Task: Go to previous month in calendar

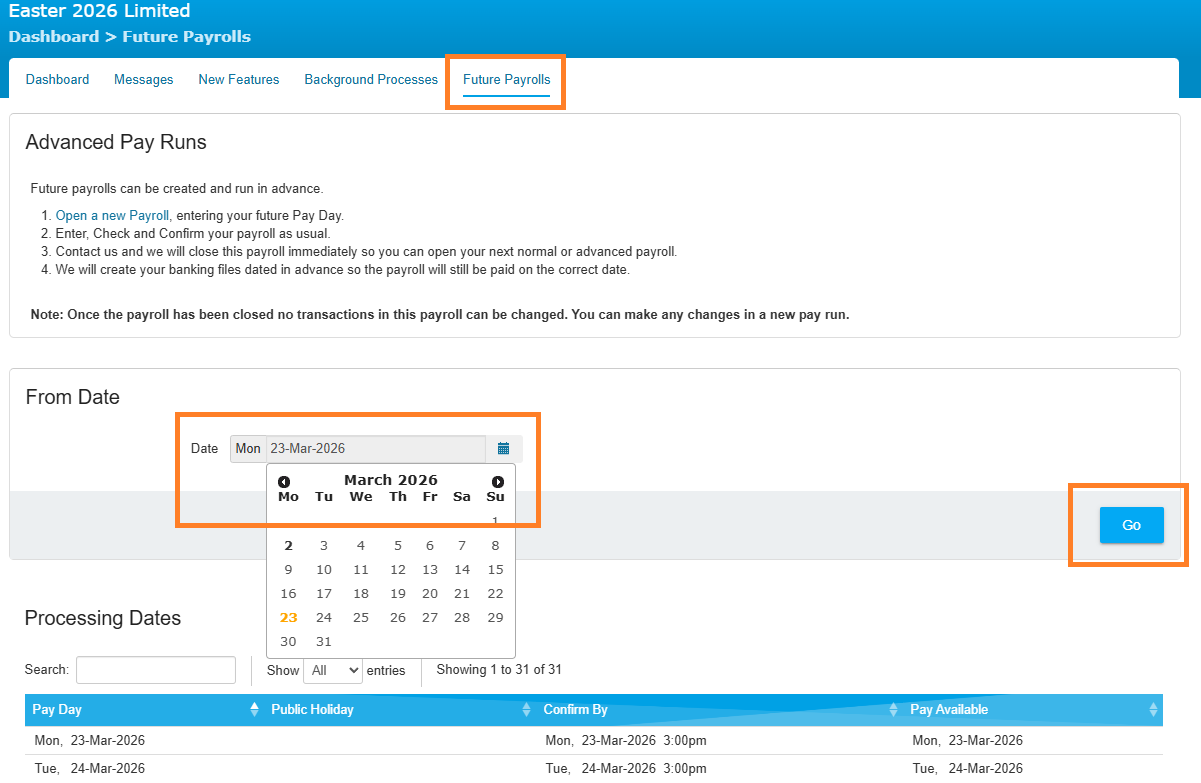Action: coord(284,482)
